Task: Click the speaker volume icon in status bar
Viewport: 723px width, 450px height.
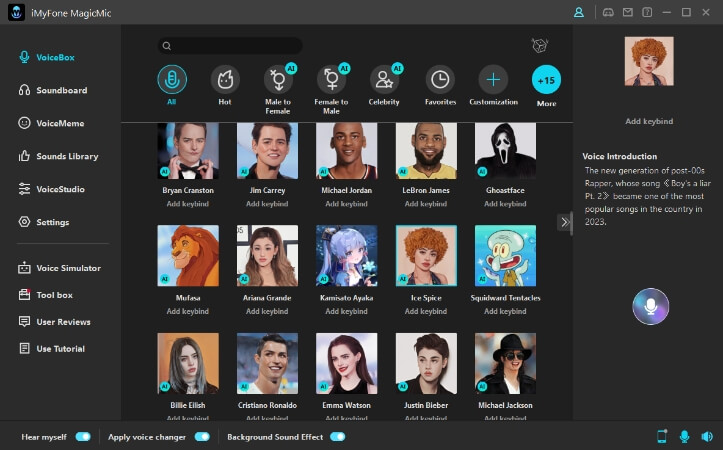Action: pos(707,436)
